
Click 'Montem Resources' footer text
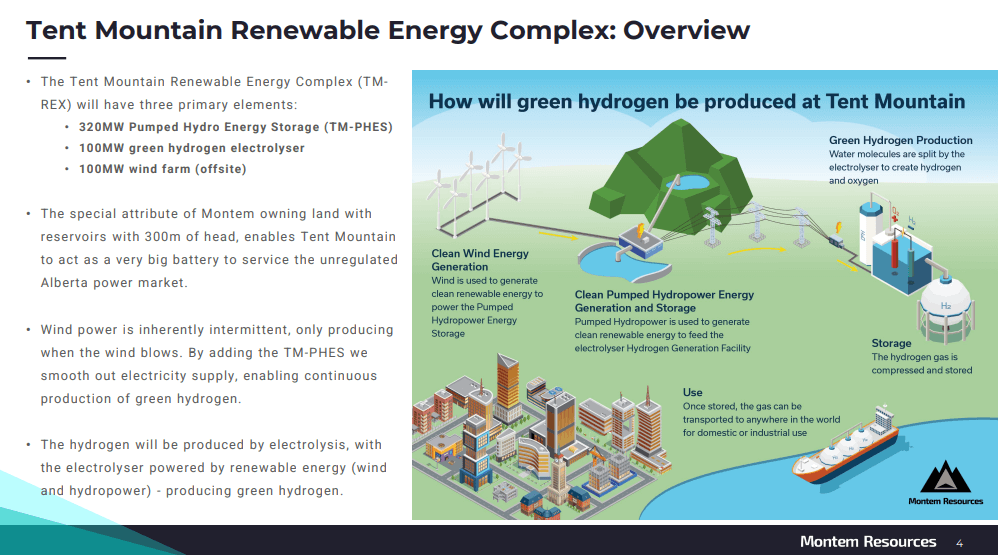(868, 542)
